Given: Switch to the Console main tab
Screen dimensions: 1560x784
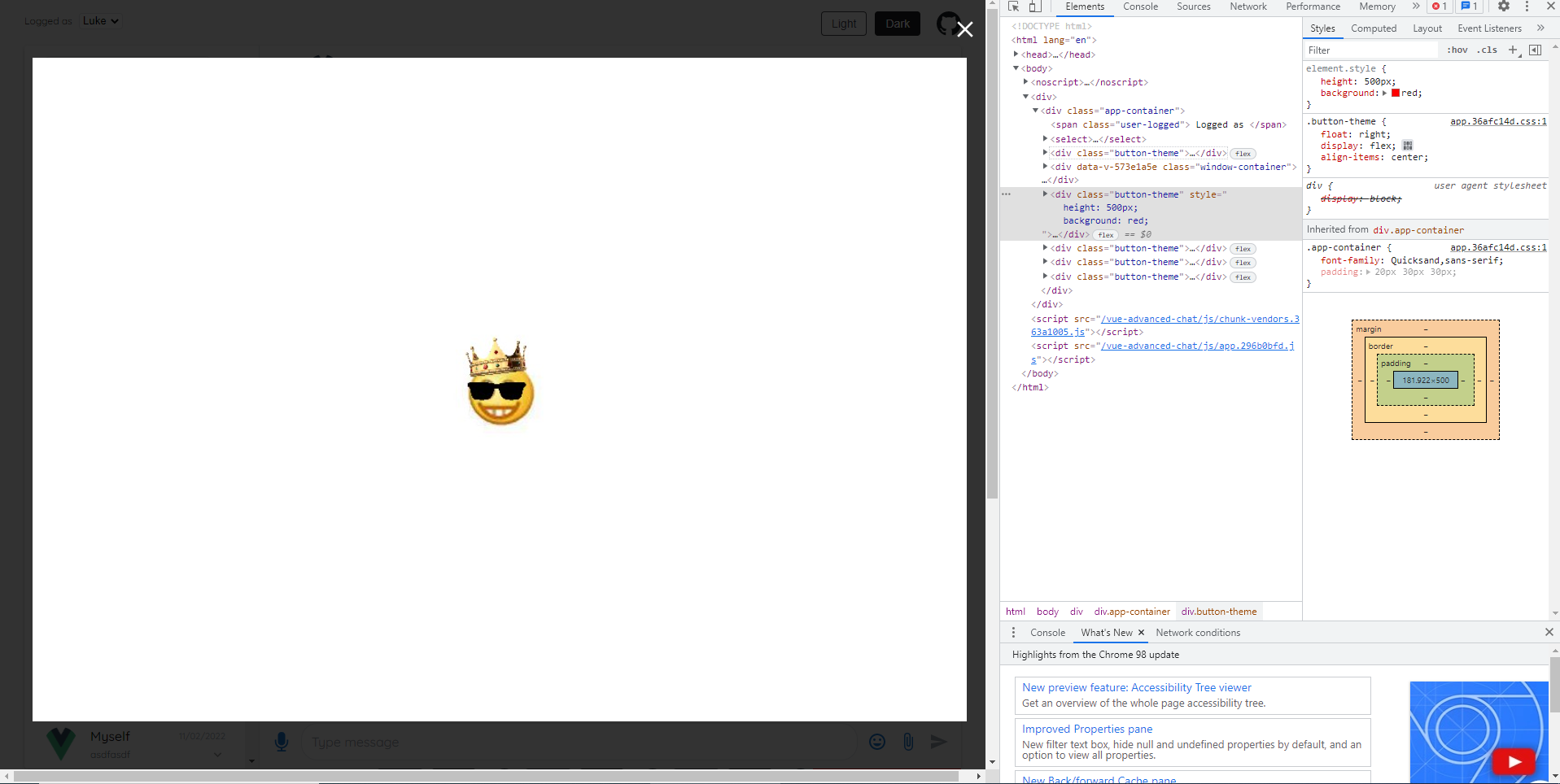Looking at the screenshot, I should [x=1140, y=7].
